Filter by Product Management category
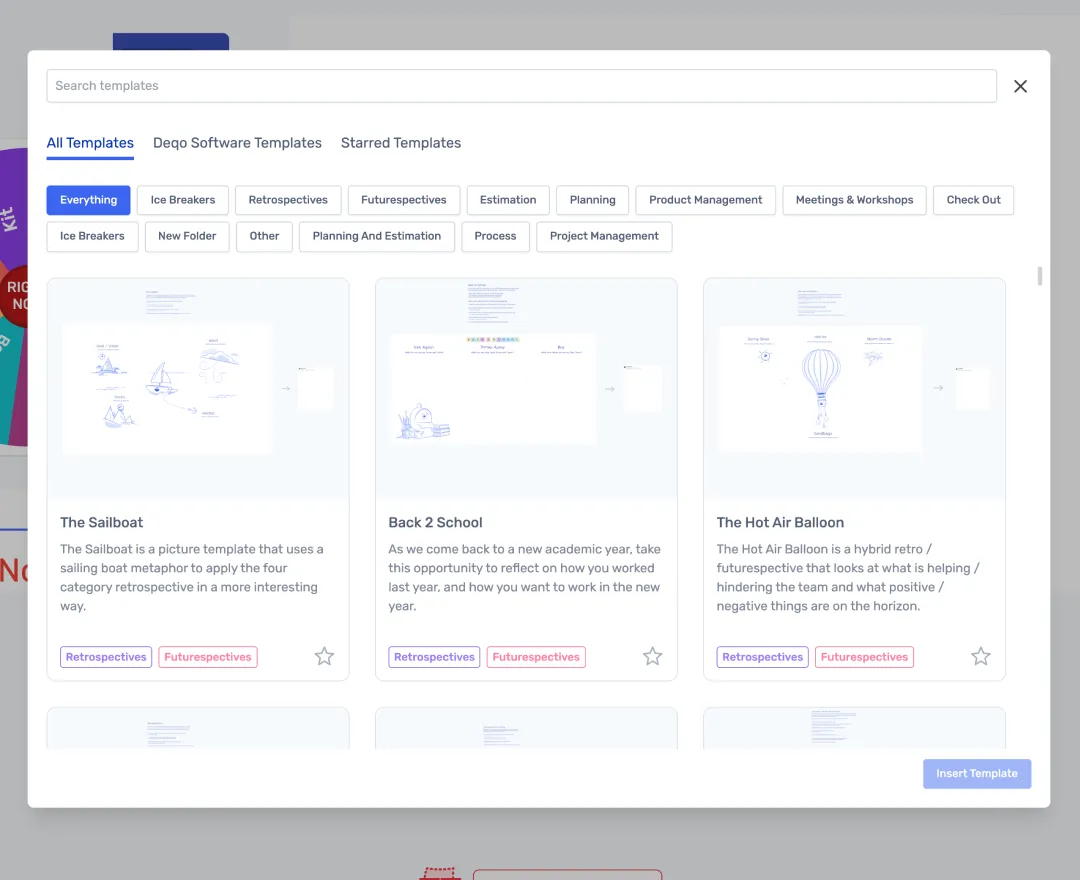 click(x=705, y=200)
